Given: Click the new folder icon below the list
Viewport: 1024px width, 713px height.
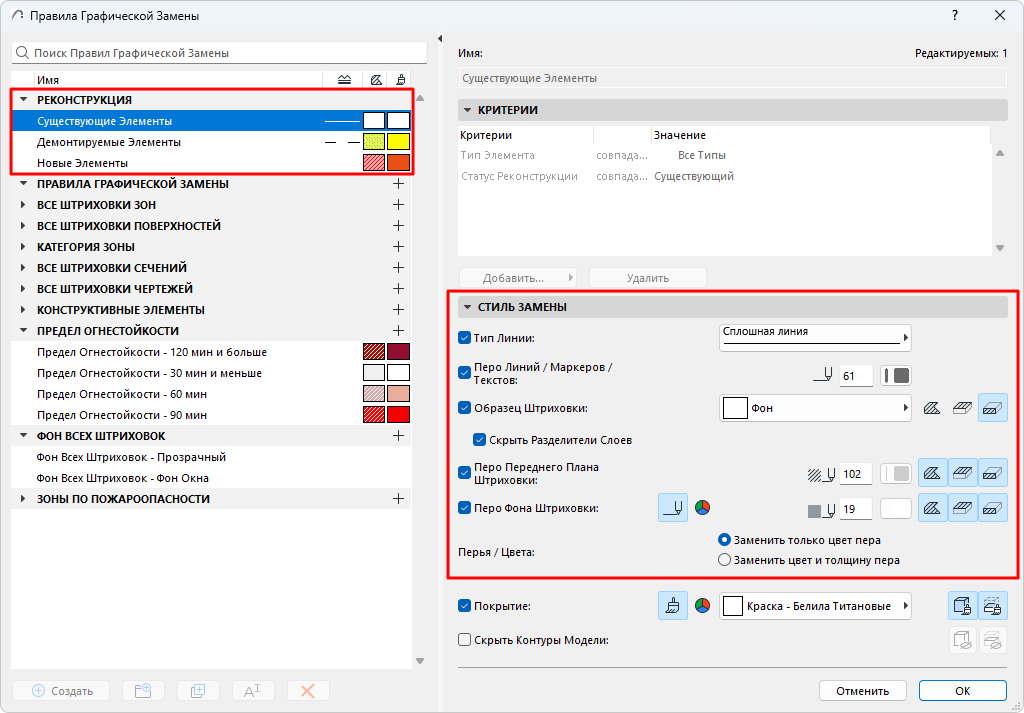Looking at the screenshot, I should pos(143,691).
